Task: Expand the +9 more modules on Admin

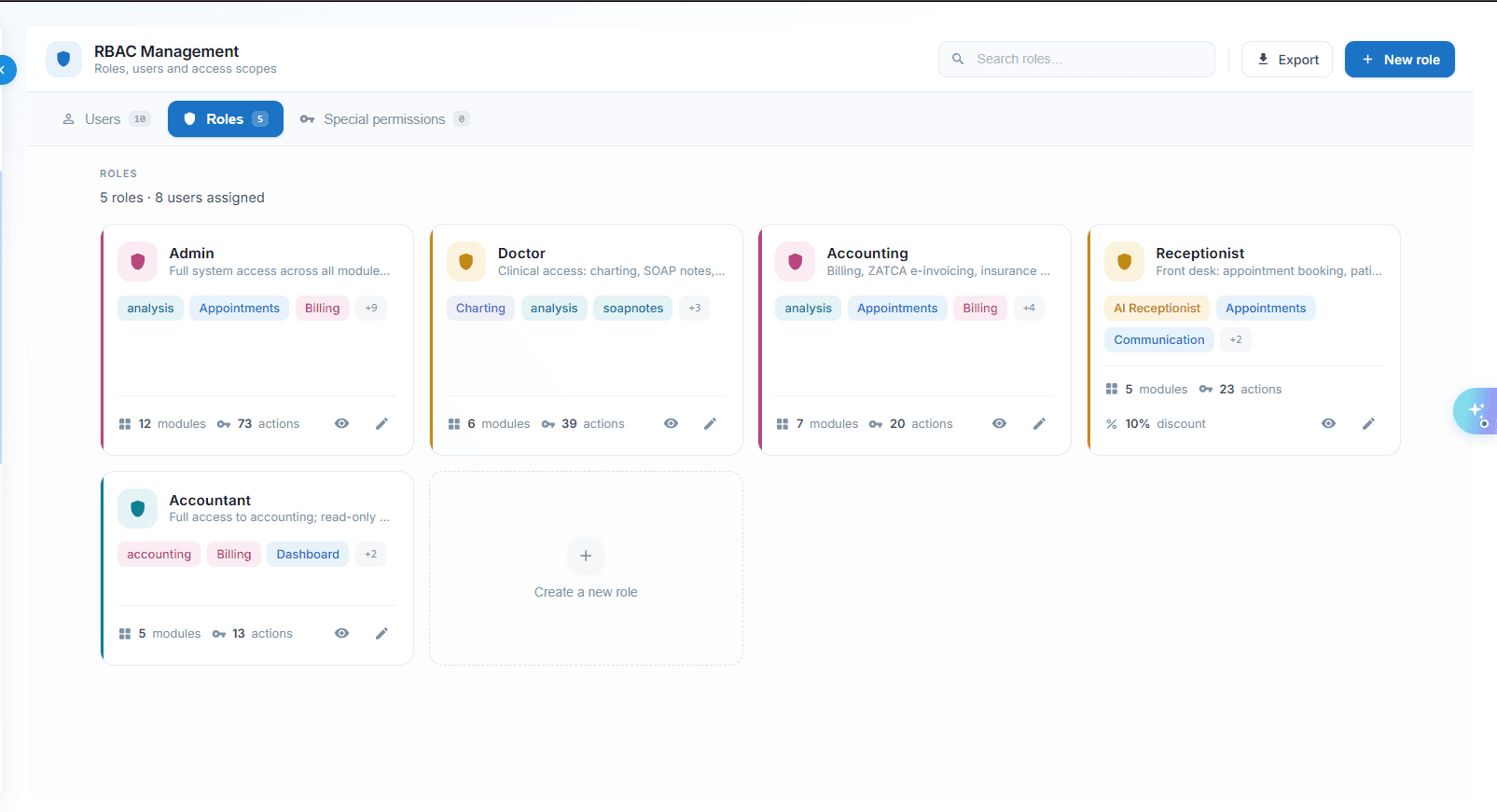Action: (371, 308)
